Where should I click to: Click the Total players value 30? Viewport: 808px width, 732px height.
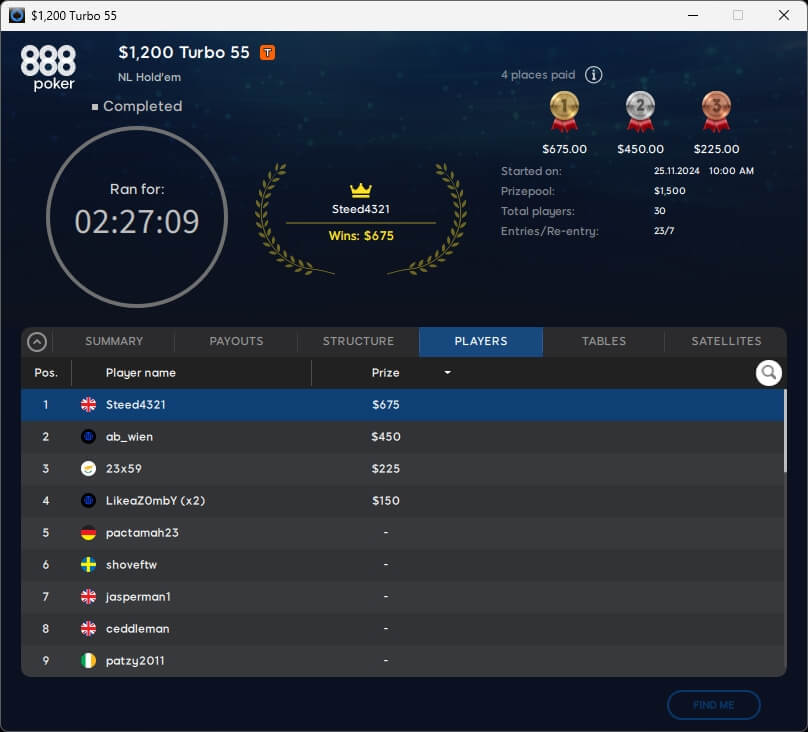(660, 211)
